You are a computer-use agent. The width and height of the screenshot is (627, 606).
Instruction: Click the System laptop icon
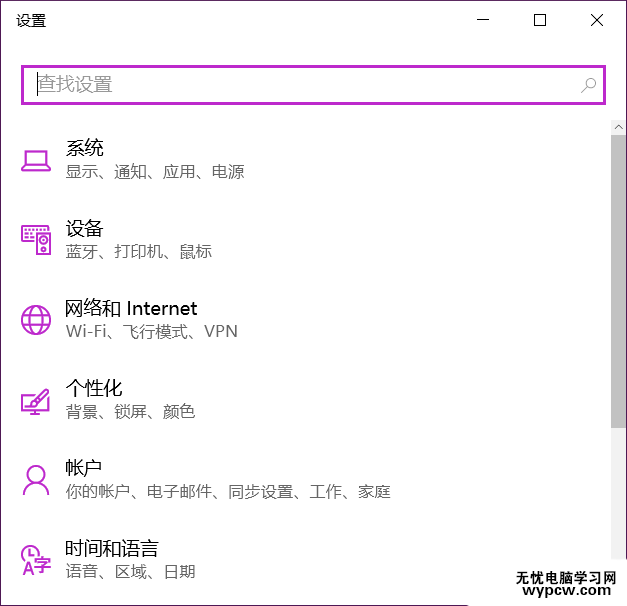(36, 161)
